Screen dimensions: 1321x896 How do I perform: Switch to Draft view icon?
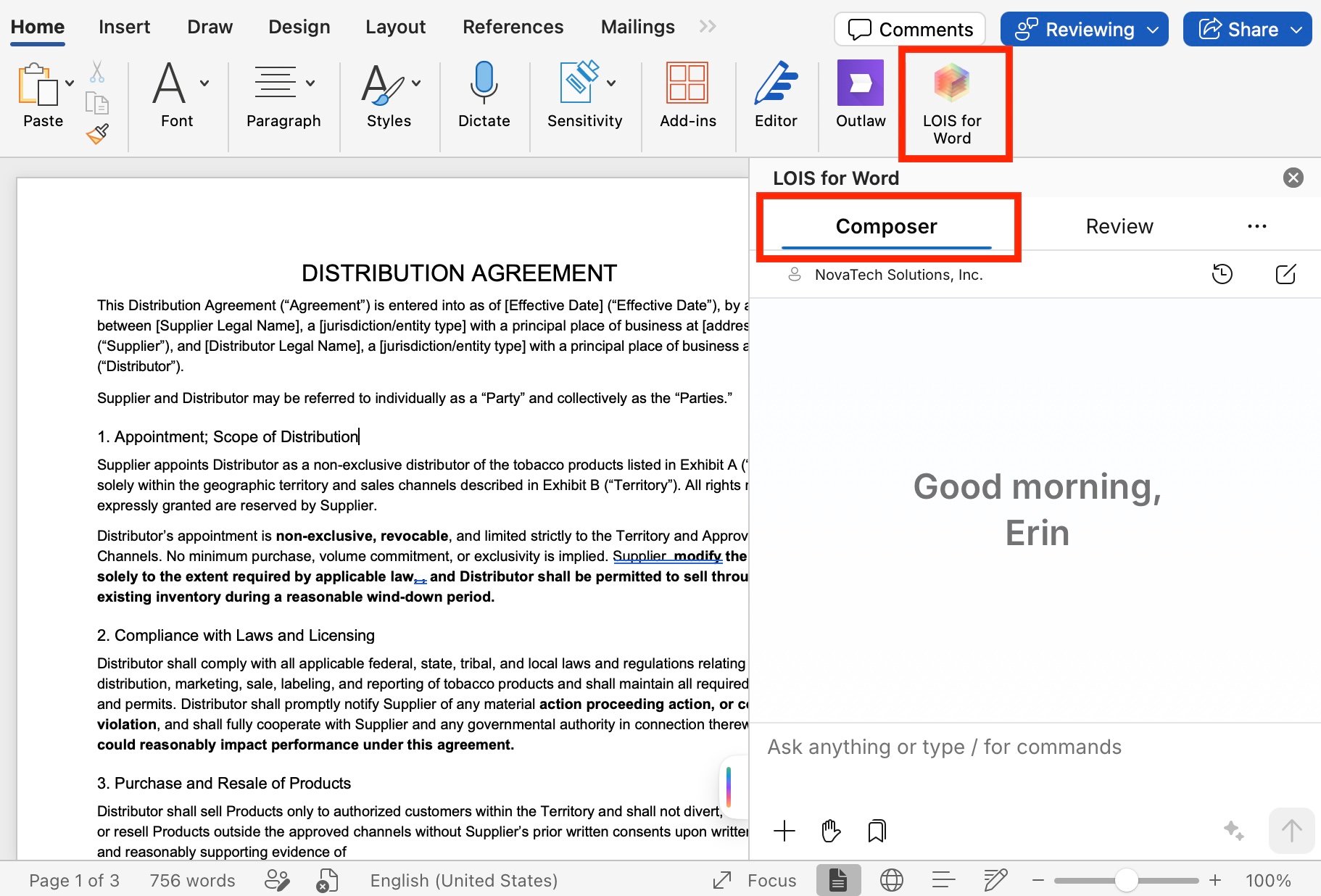tap(995, 880)
